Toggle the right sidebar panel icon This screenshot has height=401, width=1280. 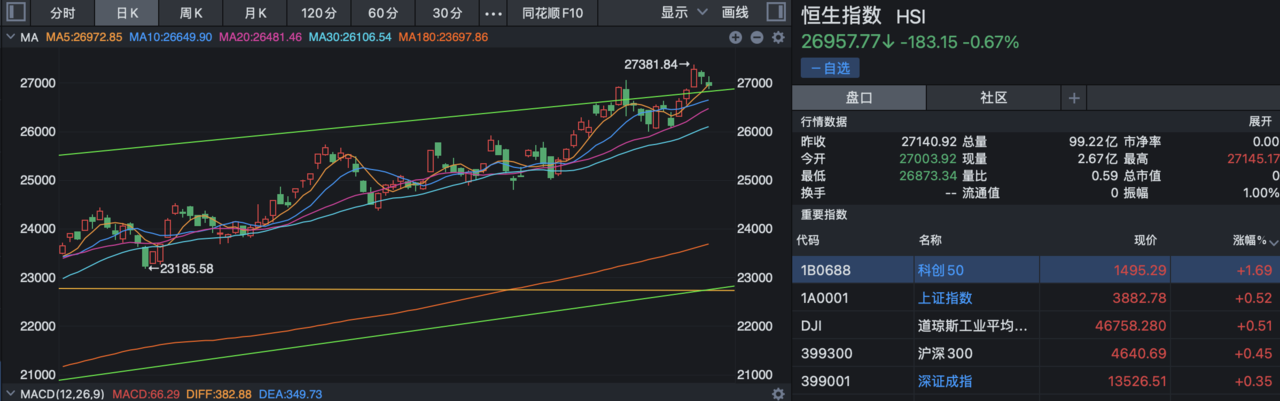pyautogui.click(x=775, y=13)
